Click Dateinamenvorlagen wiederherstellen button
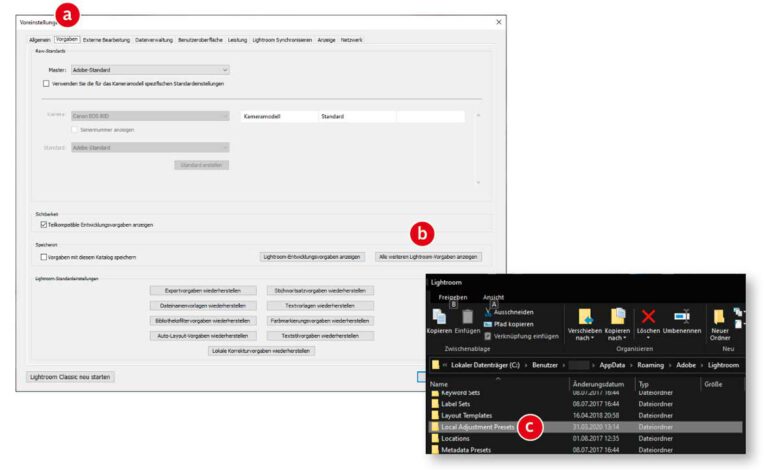 [x=203, y=306]
